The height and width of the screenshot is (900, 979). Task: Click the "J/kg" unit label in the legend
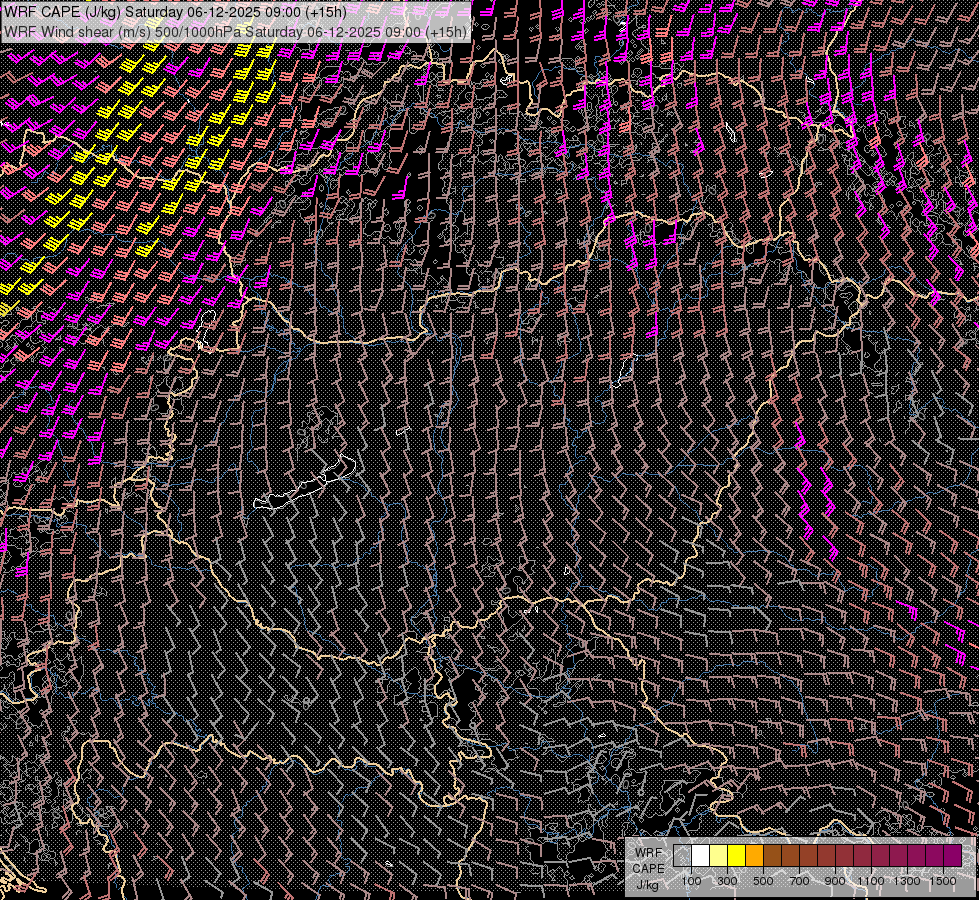coord(647,884)
